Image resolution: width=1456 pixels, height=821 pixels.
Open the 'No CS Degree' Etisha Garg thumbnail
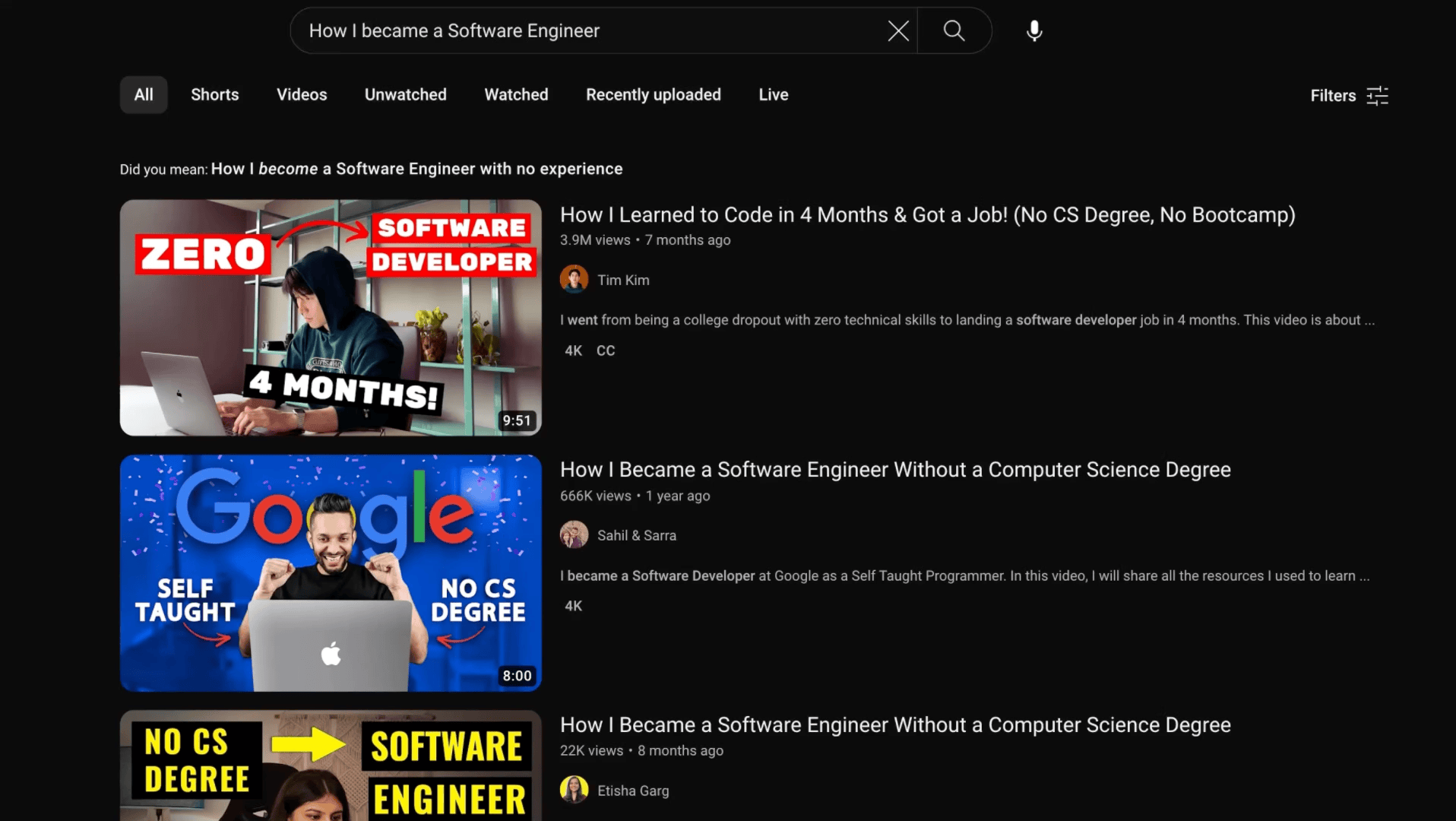[x=331, y=766]
